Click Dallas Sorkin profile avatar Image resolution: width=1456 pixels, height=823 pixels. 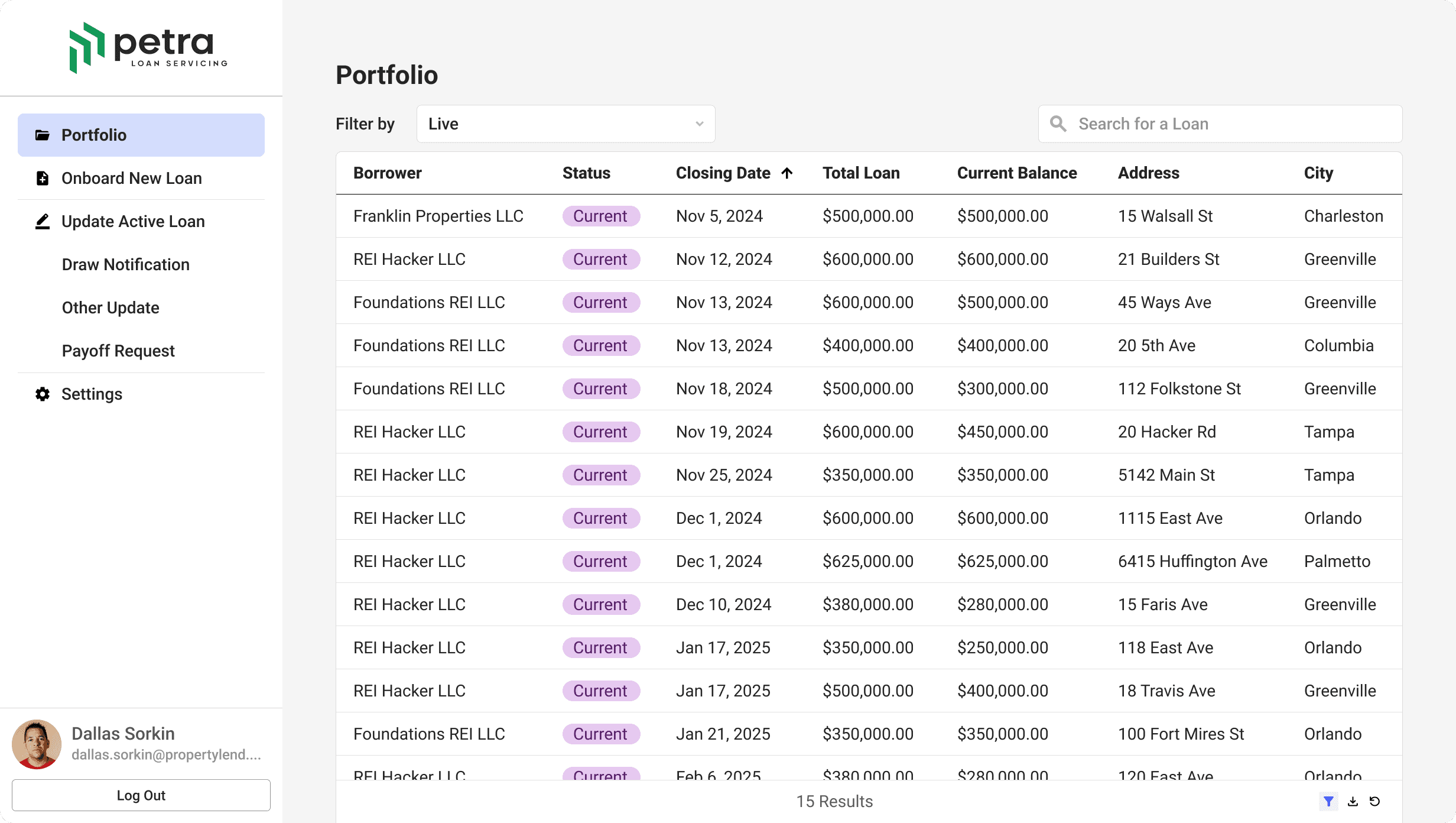[x=37, y=744]
